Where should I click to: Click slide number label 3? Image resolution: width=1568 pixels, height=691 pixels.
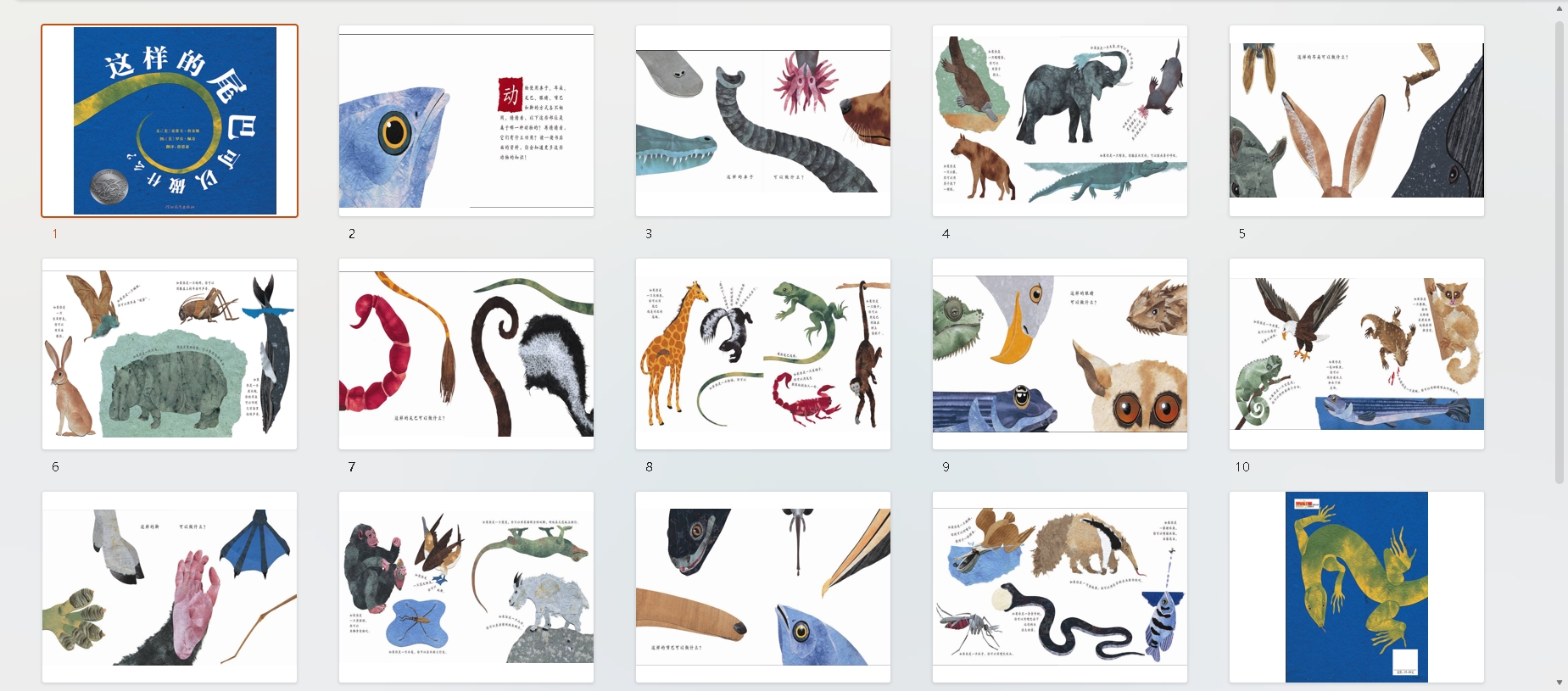tap(649, 233)
